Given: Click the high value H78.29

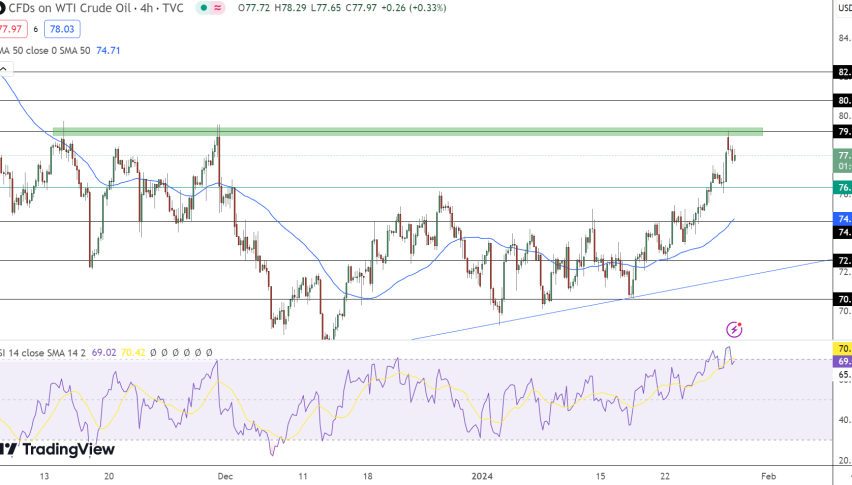Looking at the screenshot, I should (x=289, y=8).
